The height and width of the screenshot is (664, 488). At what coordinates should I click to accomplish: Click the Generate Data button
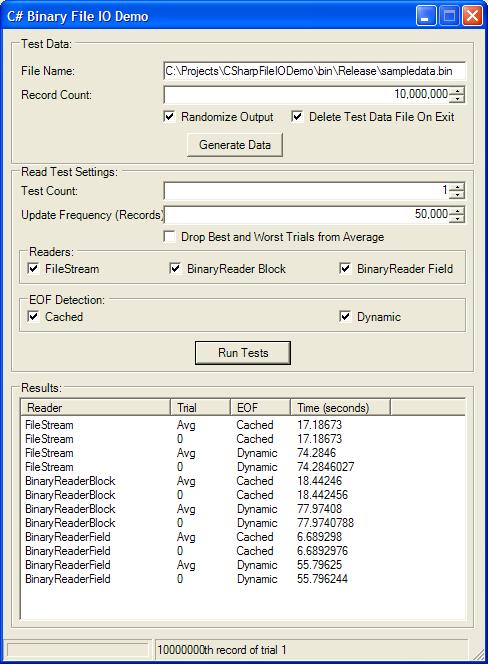coord(235,145)
